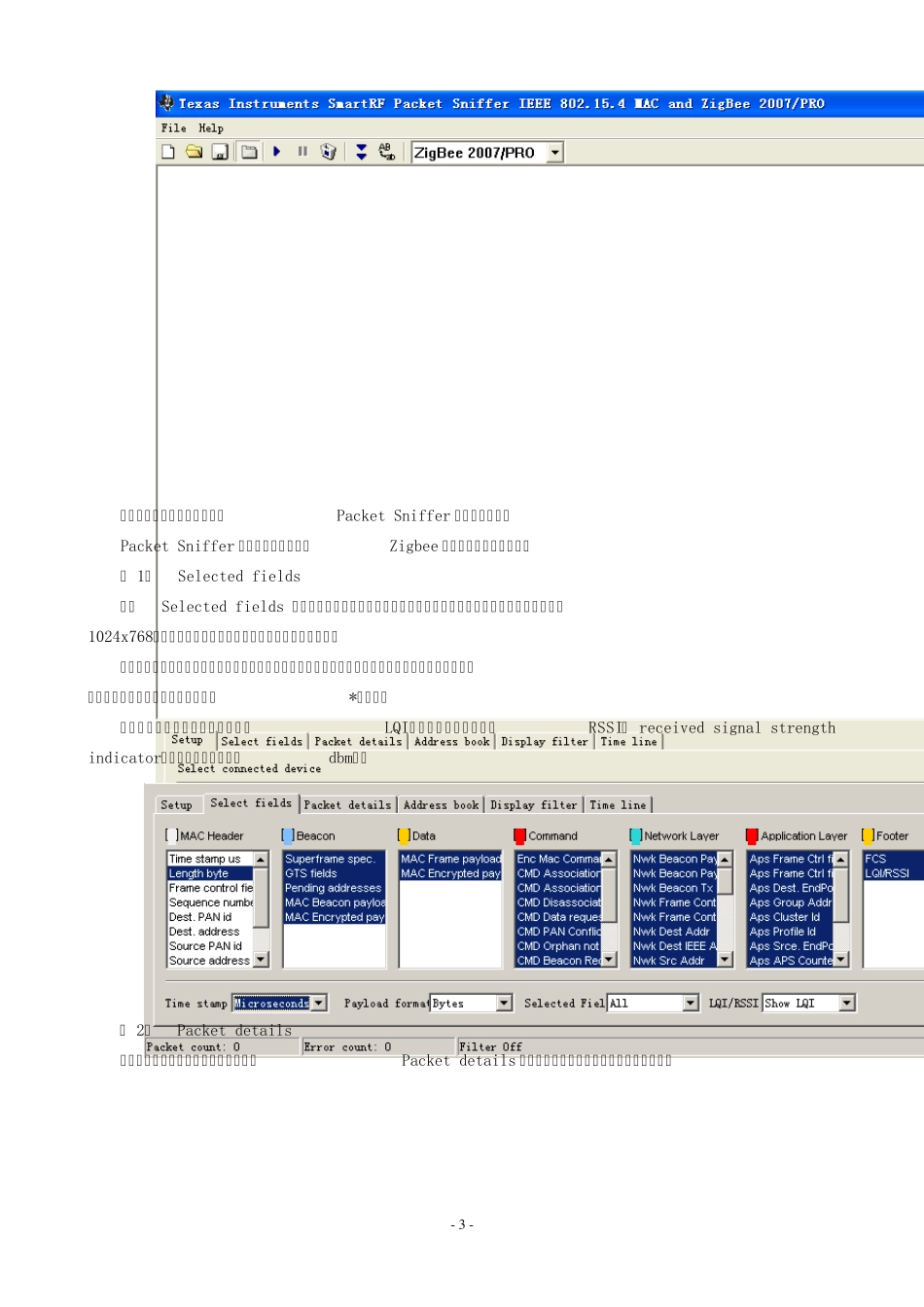This screenshot has height=1307, width=924.
Task: Select 'Superframe spec.' in Beacon list
Action: (x=335, y=859)
